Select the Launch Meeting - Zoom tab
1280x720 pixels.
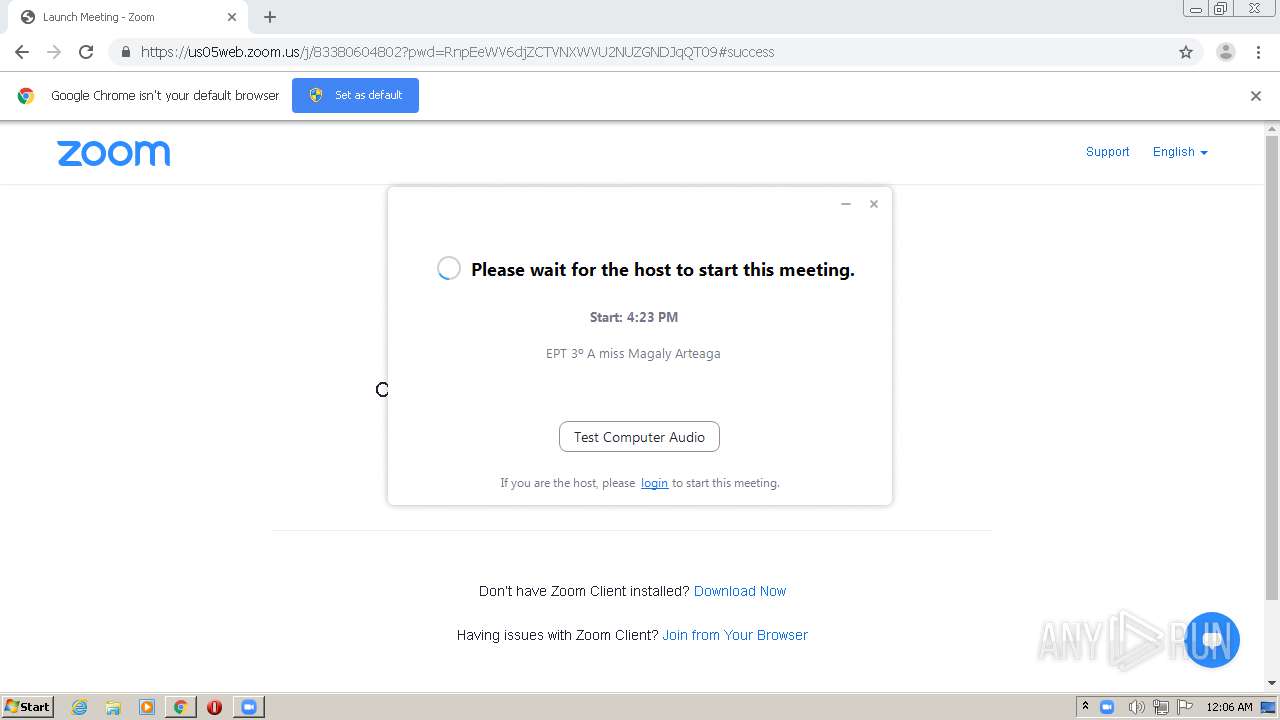(128, 17)
